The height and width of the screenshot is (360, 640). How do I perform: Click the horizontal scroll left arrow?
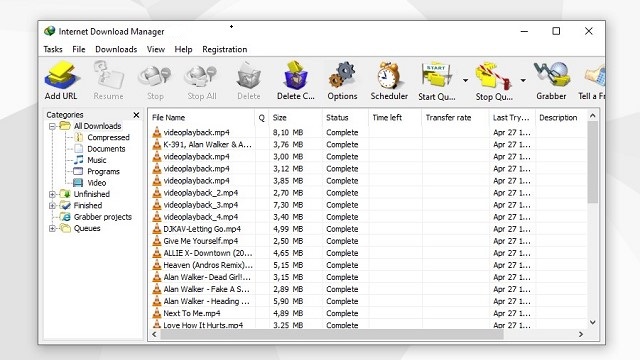tap(154, 334)
